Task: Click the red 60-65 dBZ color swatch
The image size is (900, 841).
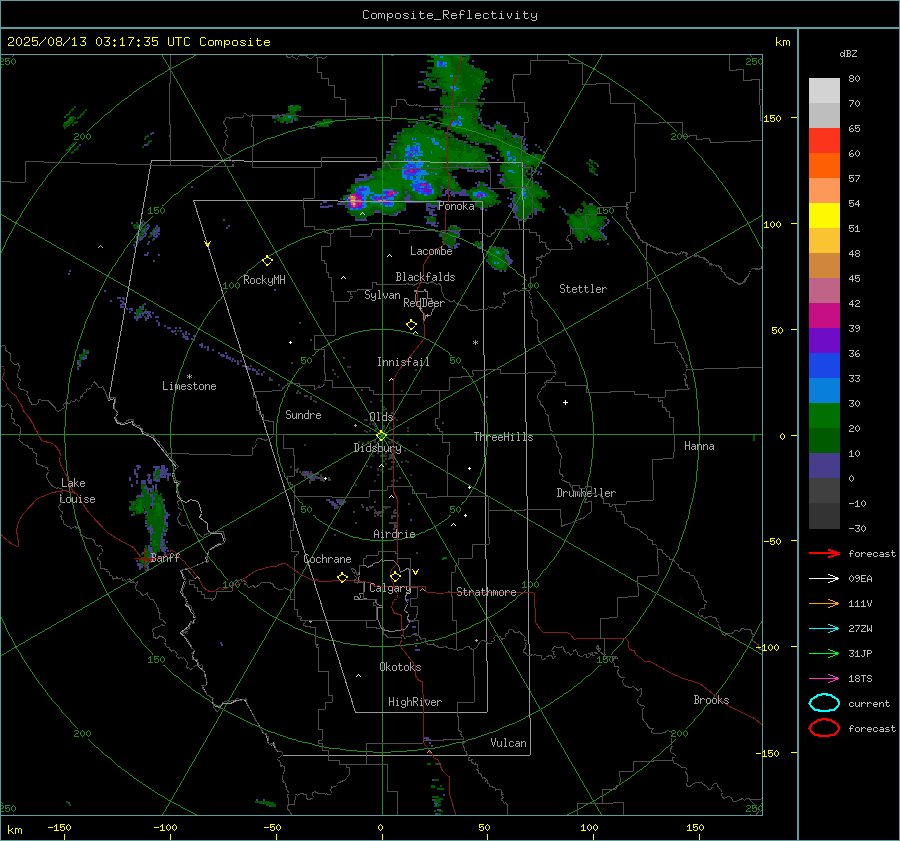Action: [824, 141]
